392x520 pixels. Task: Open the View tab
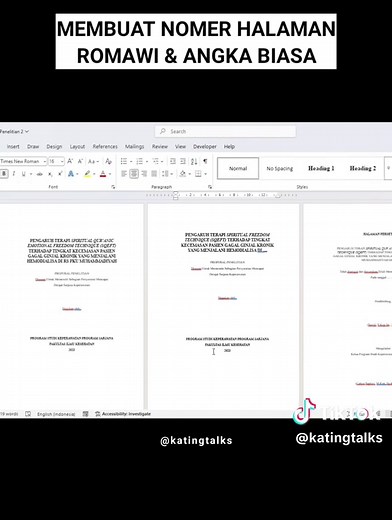(180, 146)
